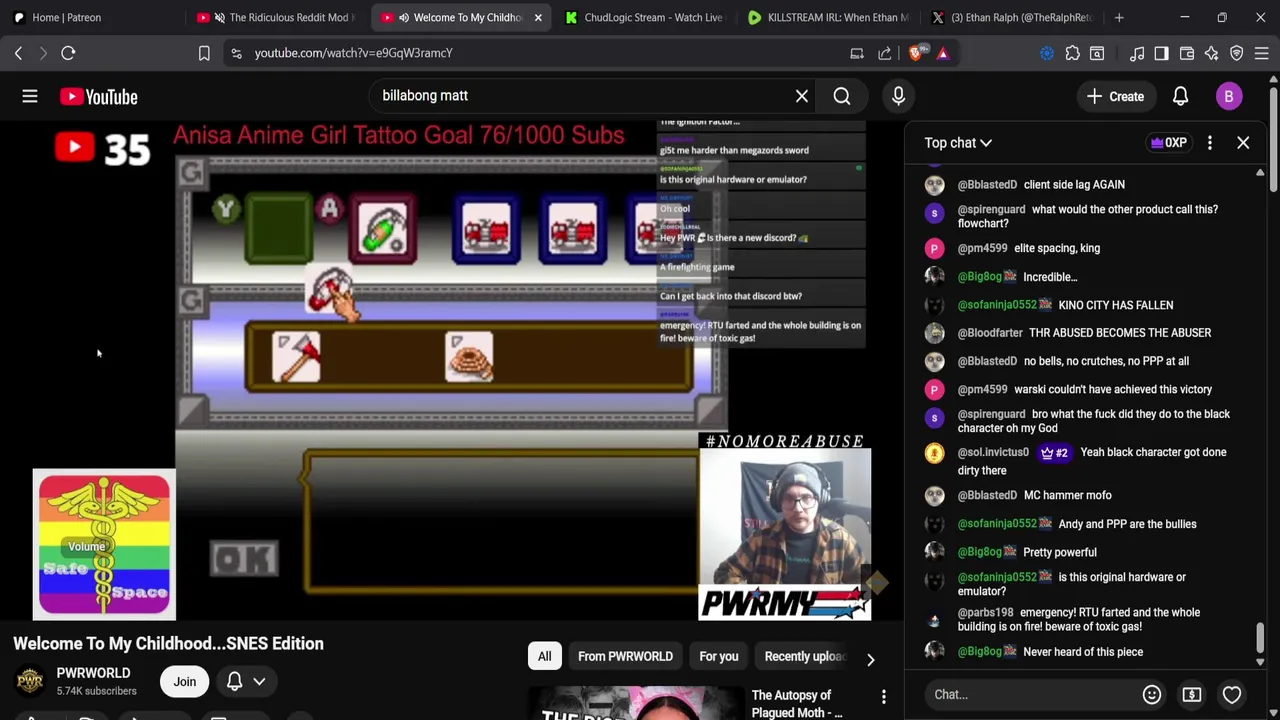The height and width of the screenshot is (720, 1280).
Task: Click the site info icon in address bar
Action: pyautogui.click(x=236, y=53)
